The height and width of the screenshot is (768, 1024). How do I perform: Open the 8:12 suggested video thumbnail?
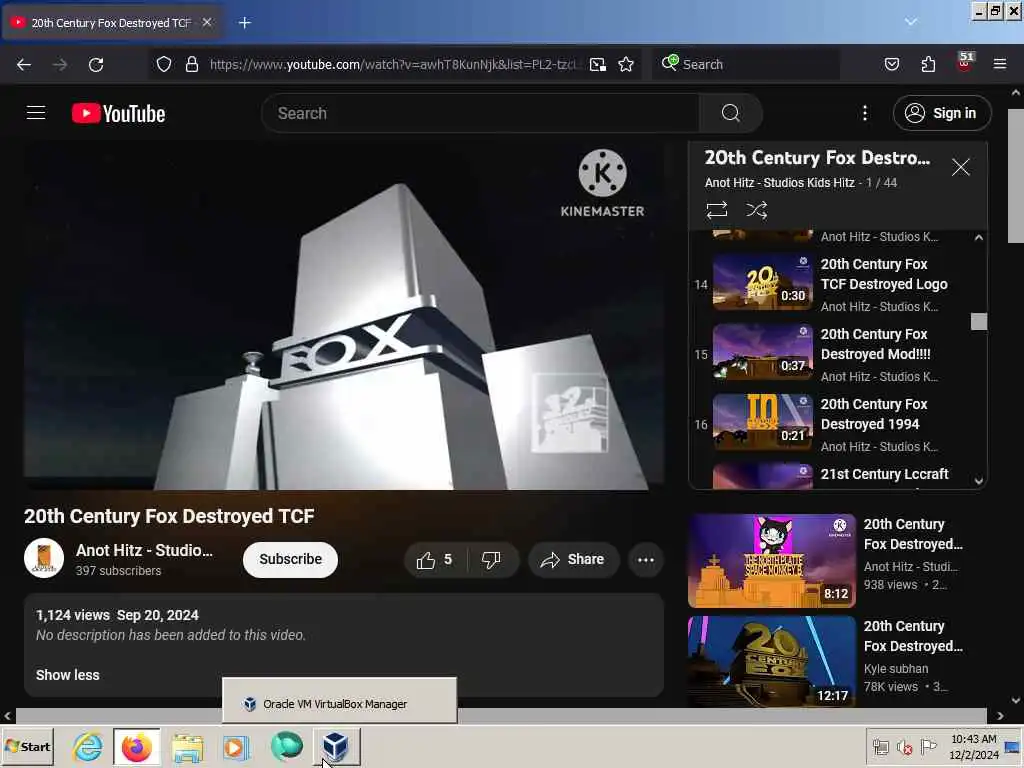pos(772,561)
